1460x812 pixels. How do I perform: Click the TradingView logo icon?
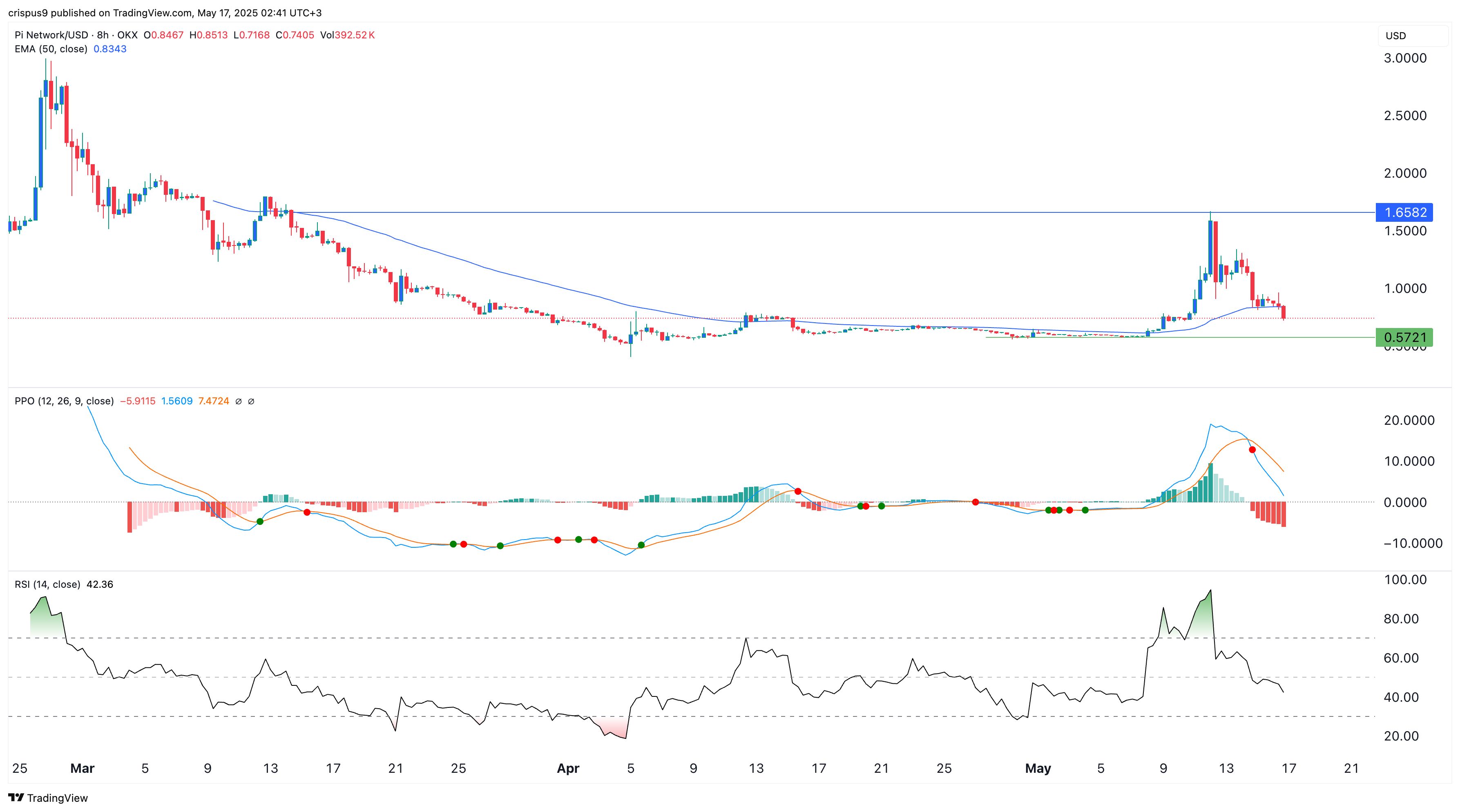tap(16, 797)
